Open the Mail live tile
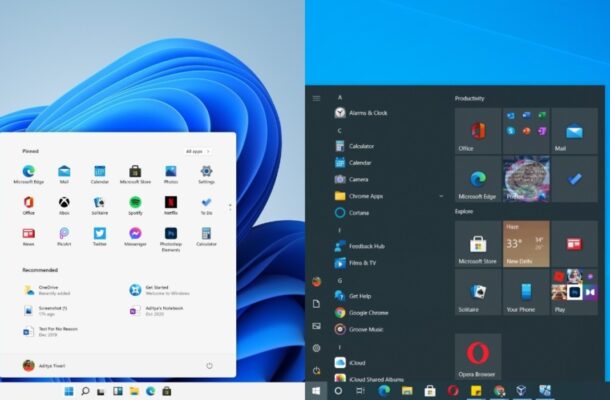Image resolution: width=610 pixels, height=400 pixels. pos(574,131)
